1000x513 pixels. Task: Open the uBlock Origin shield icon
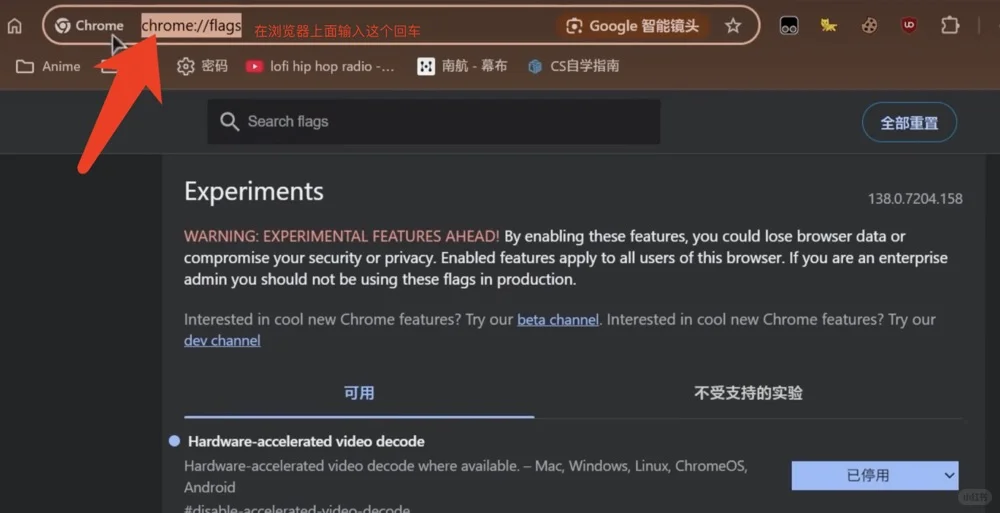909,26
